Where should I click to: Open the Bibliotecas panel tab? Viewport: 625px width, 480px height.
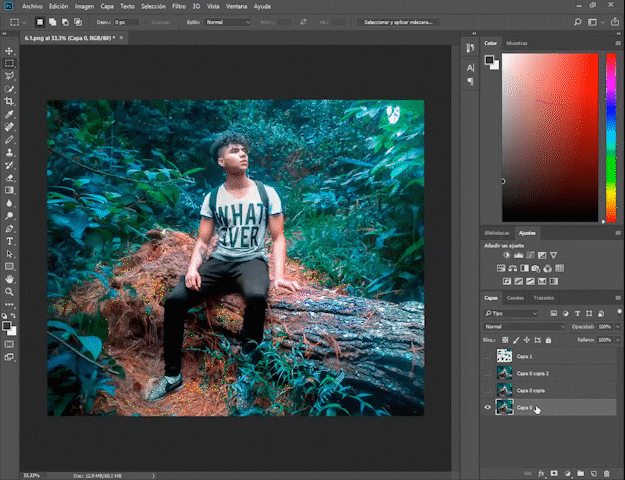[496, 232]
